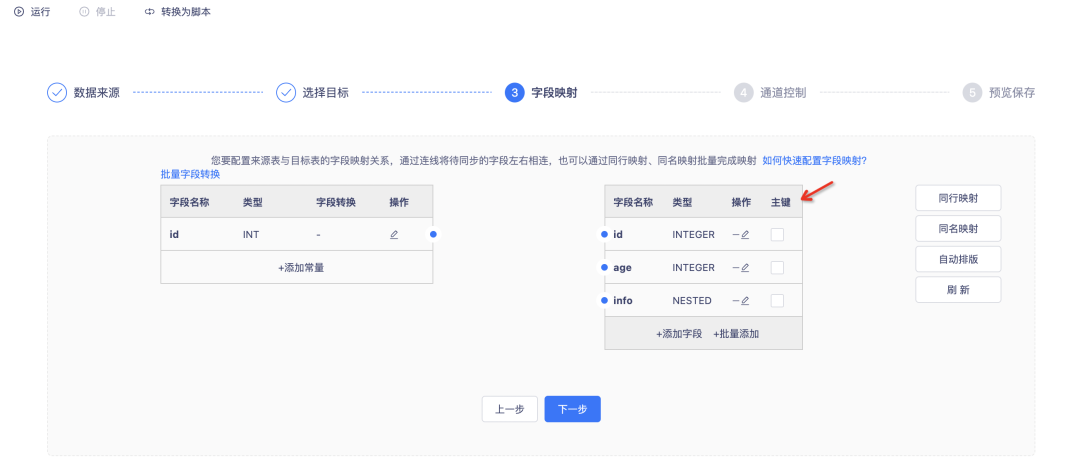Remove target field info with minus icon
This screenshot has width=1080, height=471.
(x=735, y=301)
